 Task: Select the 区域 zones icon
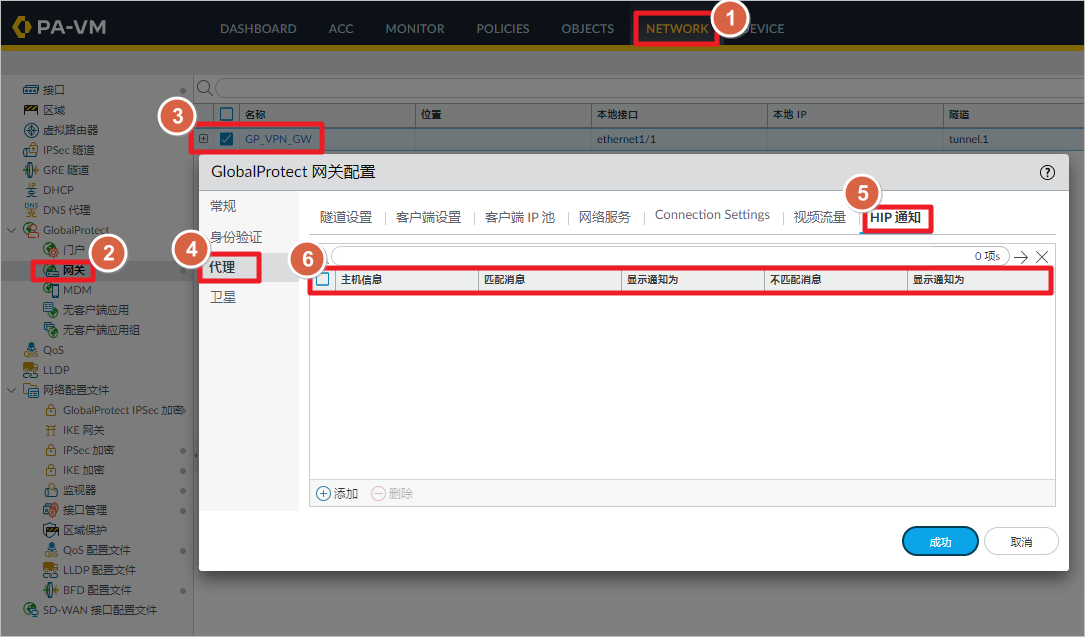click(30, 110)
